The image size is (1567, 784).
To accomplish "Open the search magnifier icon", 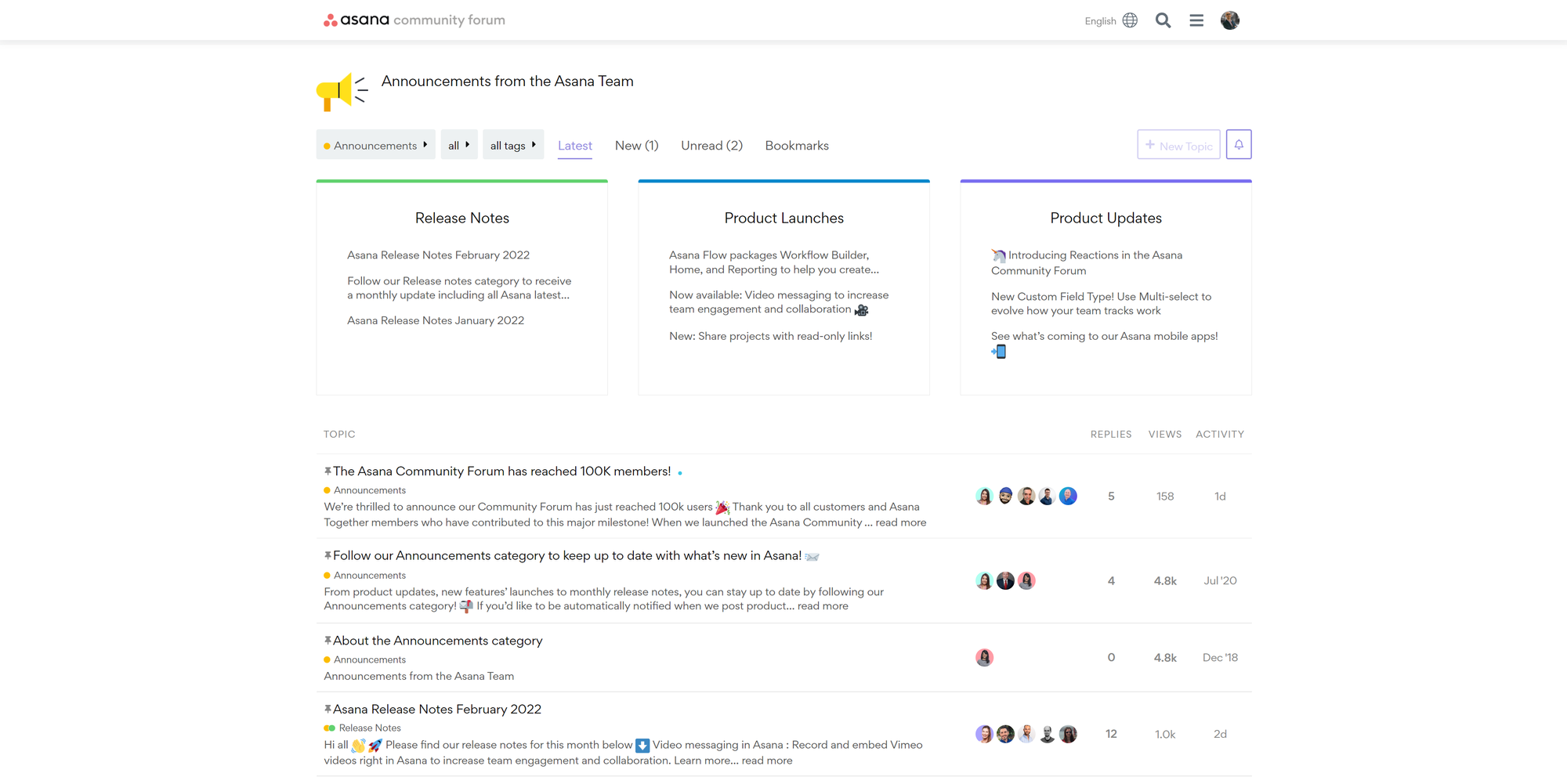I will (1163, 20).
